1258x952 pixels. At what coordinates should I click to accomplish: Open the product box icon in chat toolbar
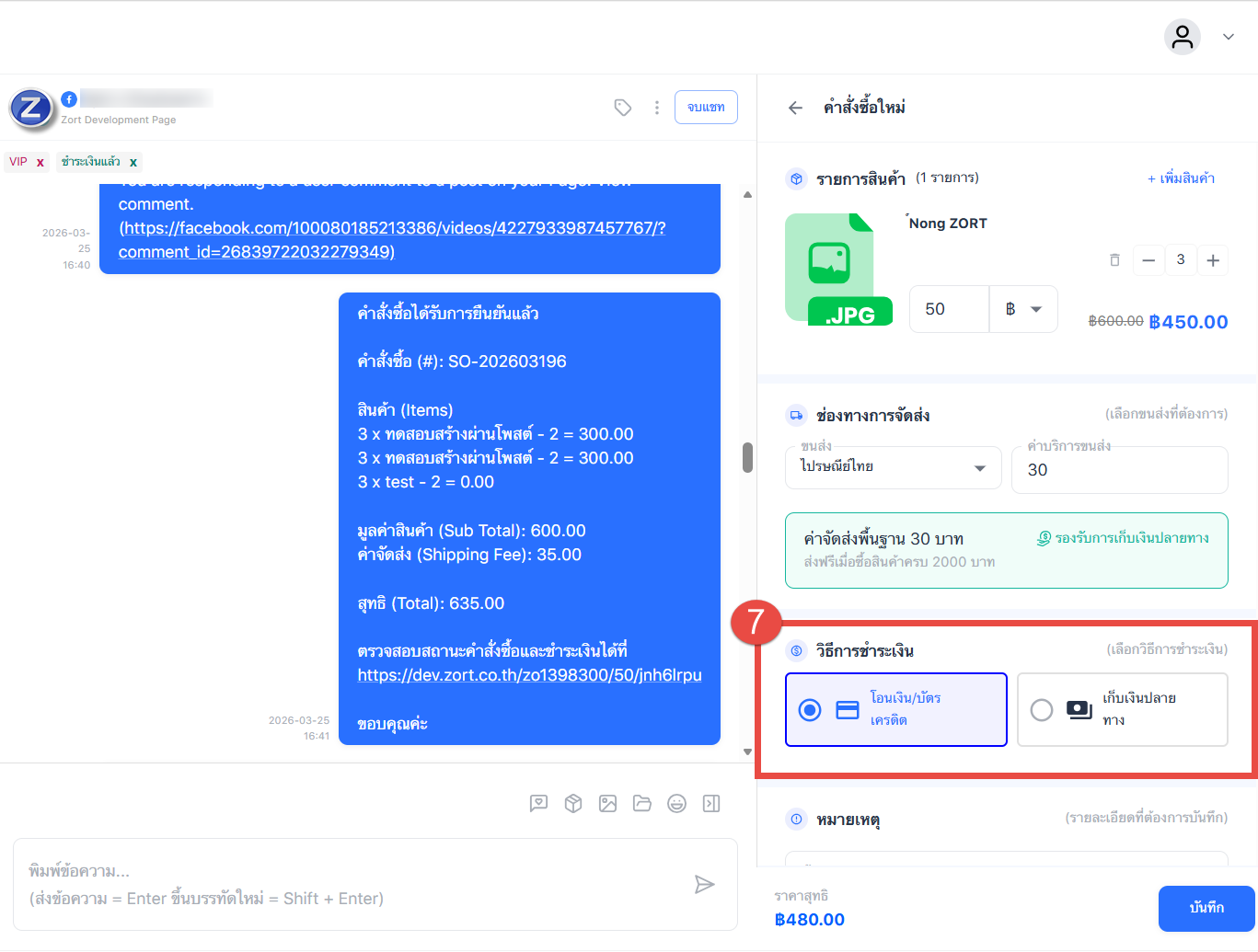[x=573, y=804]
